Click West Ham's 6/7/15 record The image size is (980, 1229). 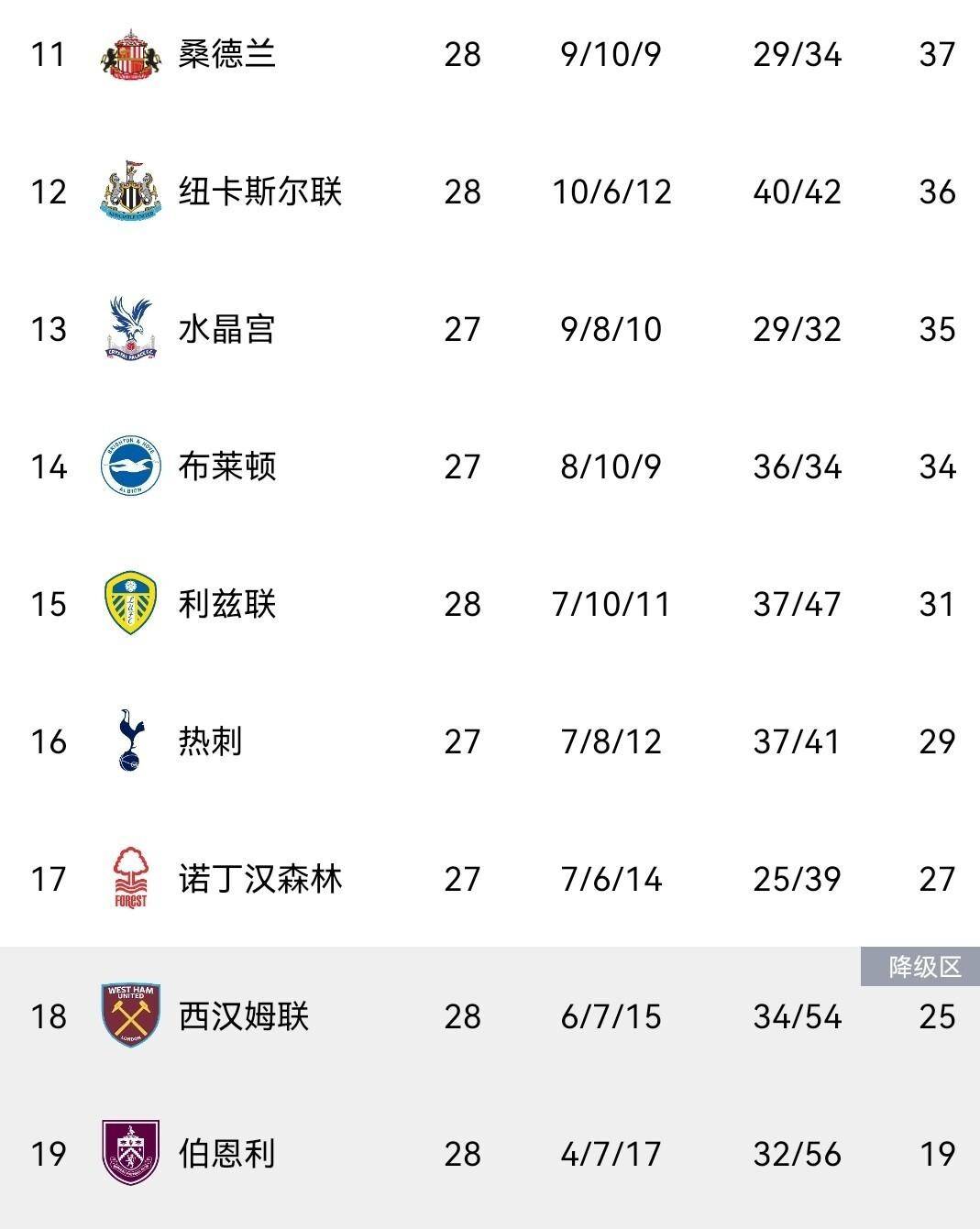[611, 1016]
